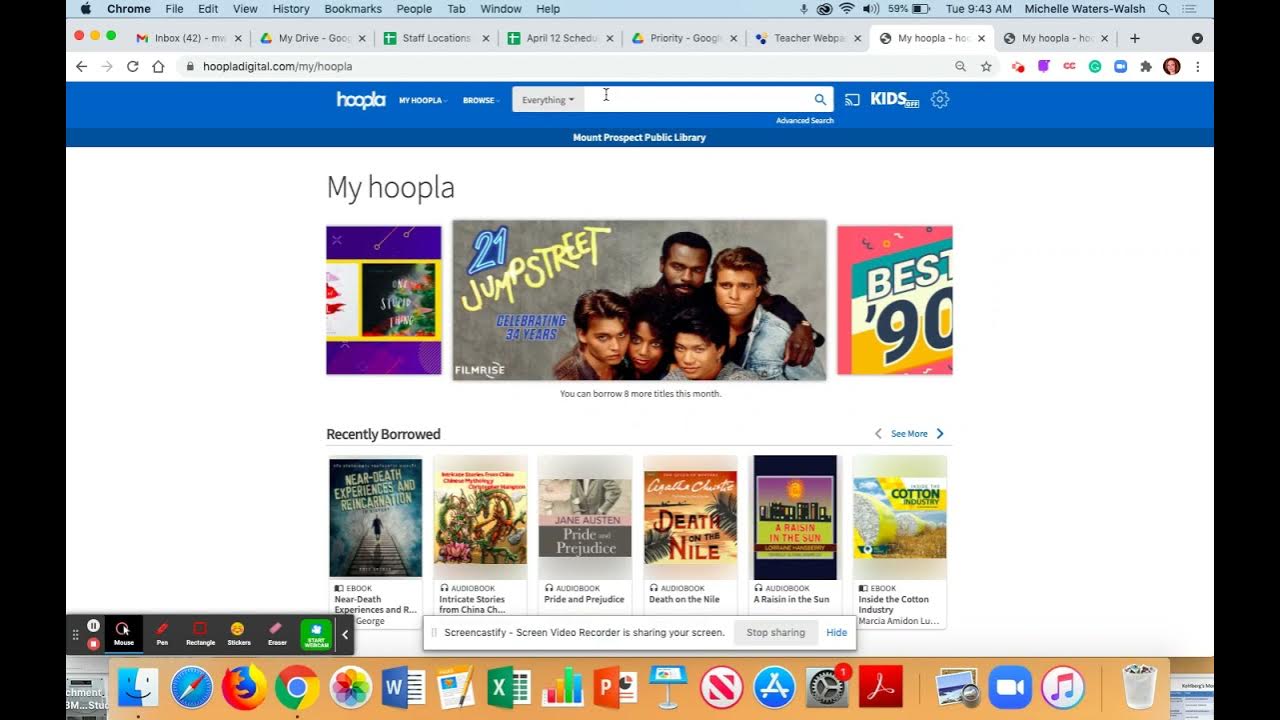Screen dimensions: 1280x720
Task: Launch Safari from the Dock
Action: pyautogui.click(x=191, y=687)
